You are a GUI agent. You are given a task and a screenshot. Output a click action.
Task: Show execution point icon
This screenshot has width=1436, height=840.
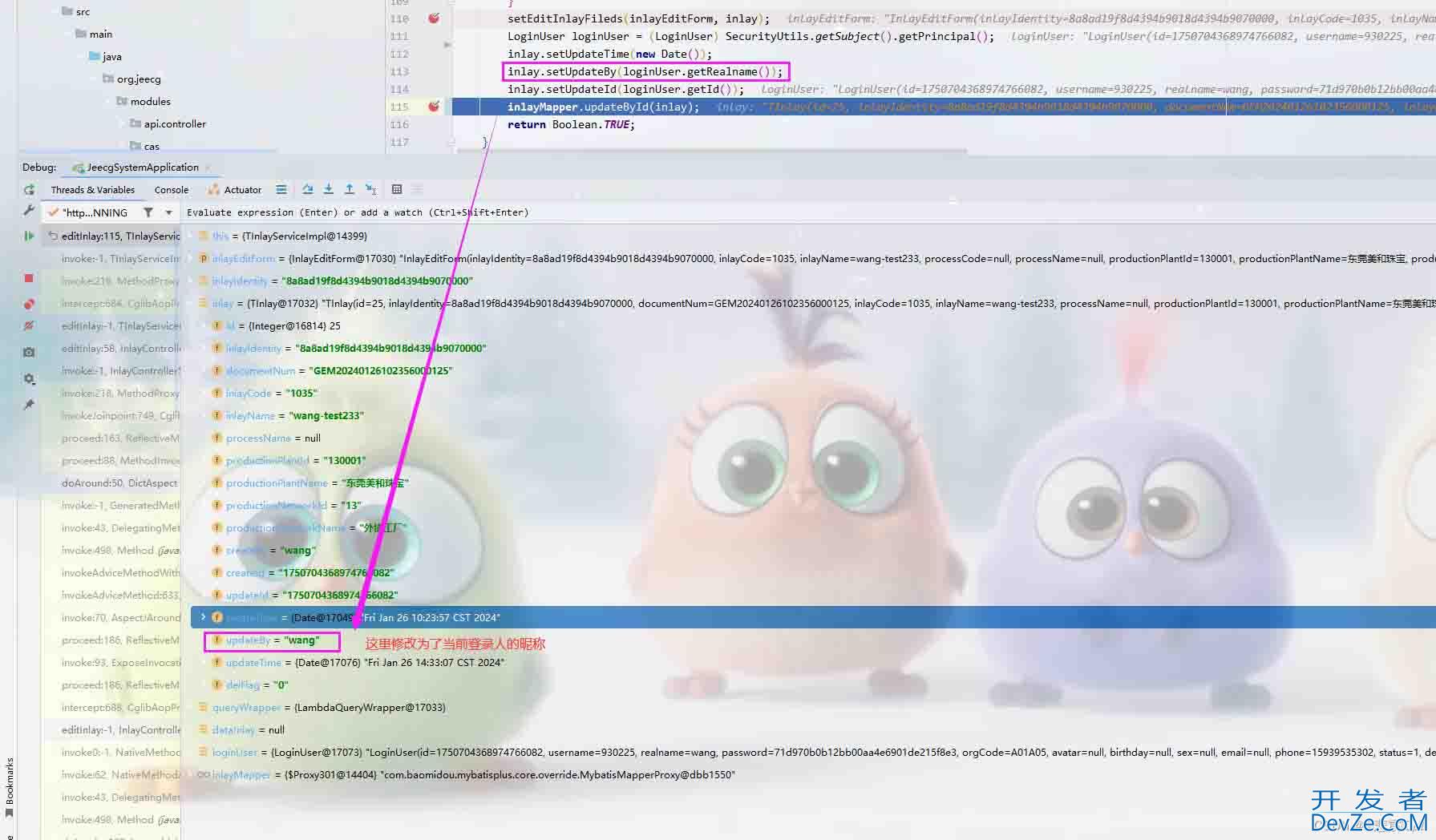(x=281, y=190)
